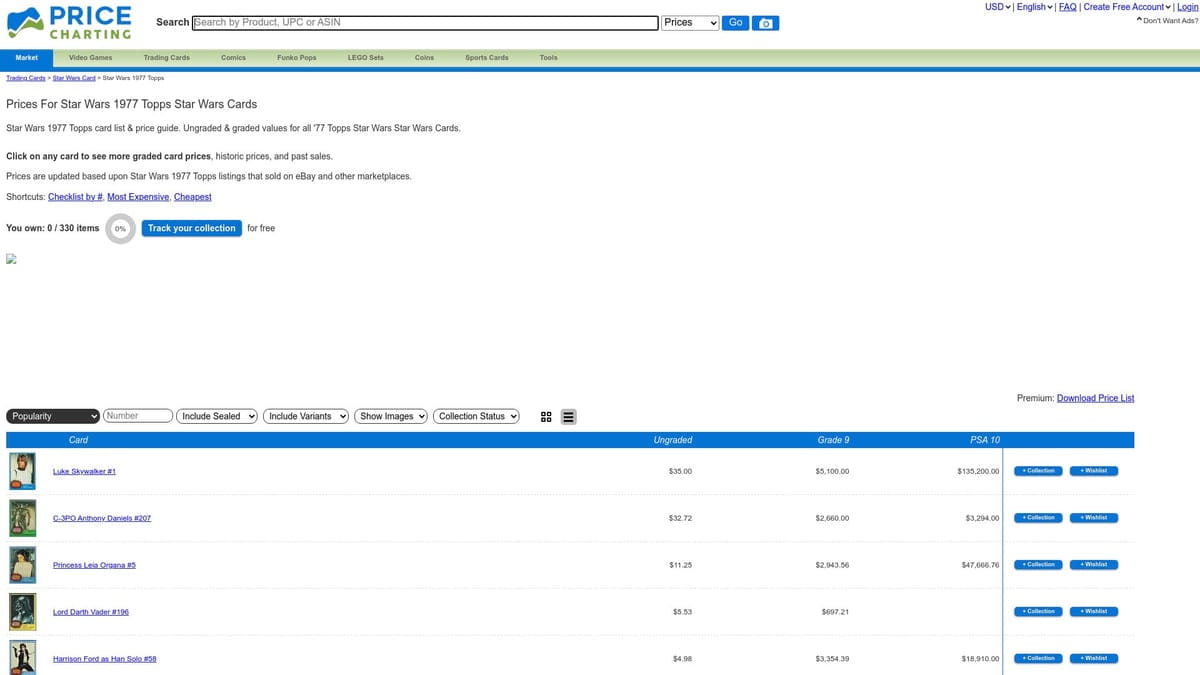Open Harrison Ford as Han Solo link
Viewport: 1200px width, 675px height.
105,659
